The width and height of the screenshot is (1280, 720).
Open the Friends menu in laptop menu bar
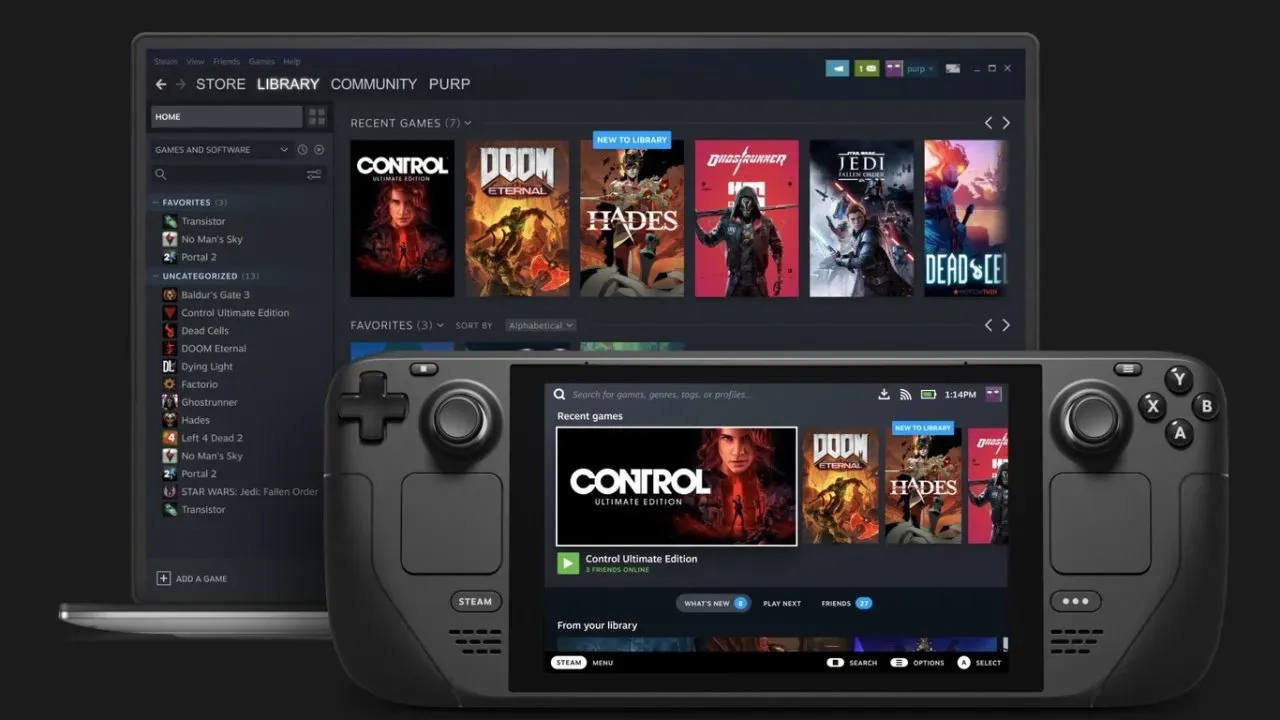tap(226, 61)
